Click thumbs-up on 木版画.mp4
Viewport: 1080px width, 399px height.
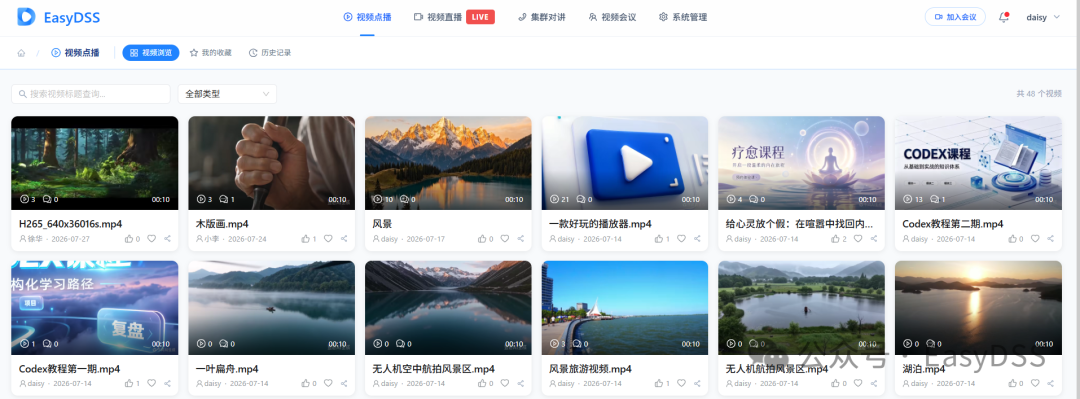tap(306, 238)
